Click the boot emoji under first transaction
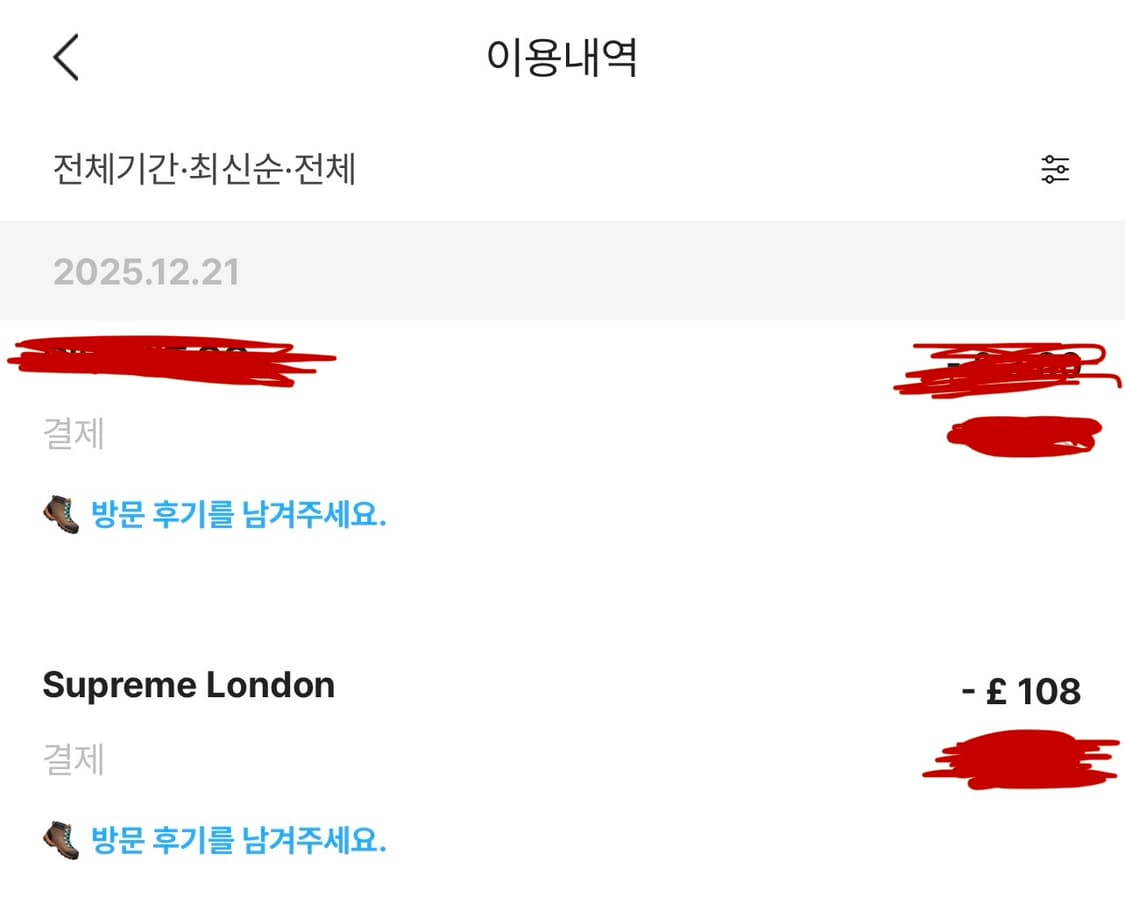The height and width of the screenshot is (909, 1125). (x=61, y=515)
